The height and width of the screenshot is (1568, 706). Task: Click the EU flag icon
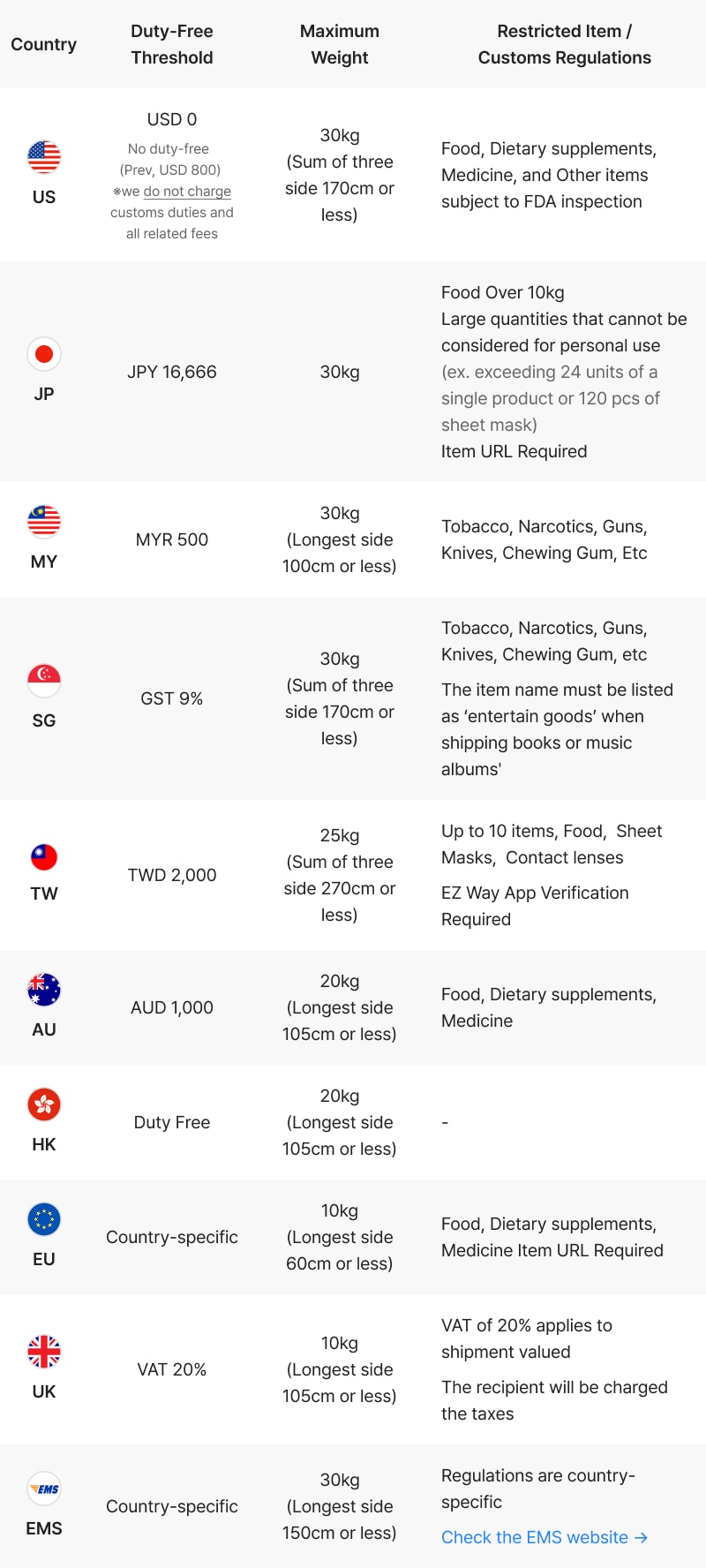(x=44, y=1219)
